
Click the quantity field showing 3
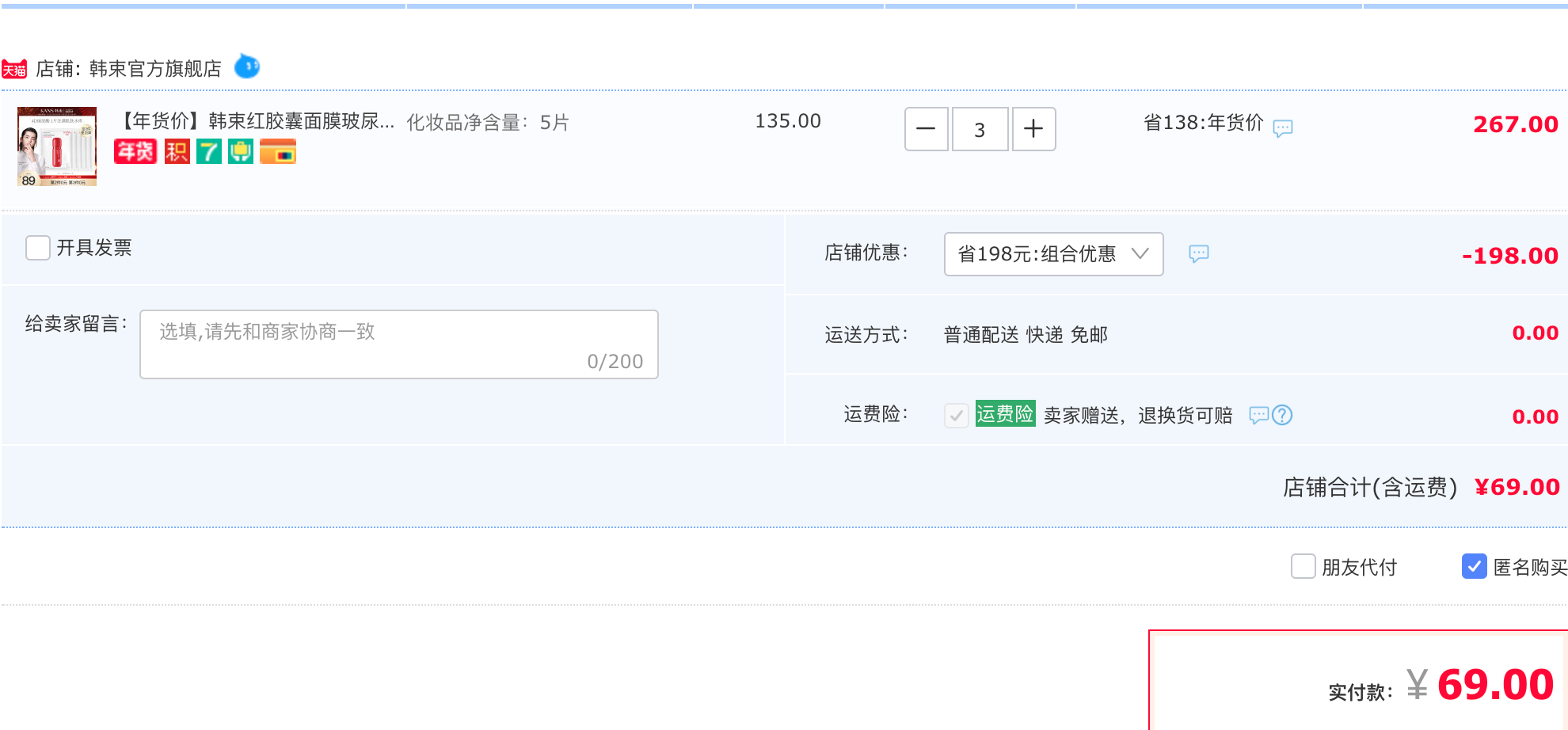point(980,129)
